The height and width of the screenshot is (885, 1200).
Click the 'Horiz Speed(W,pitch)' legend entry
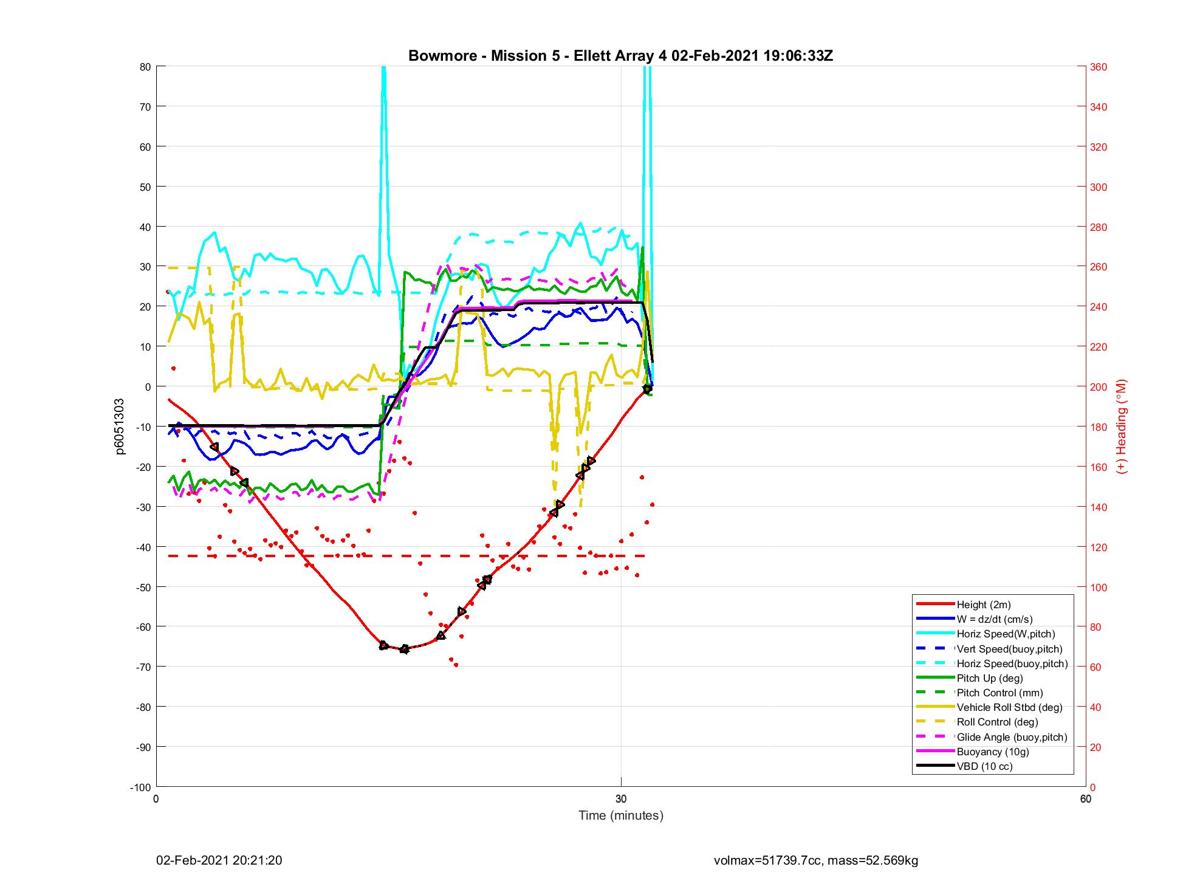pyautogui.click(x=985, y=634)
